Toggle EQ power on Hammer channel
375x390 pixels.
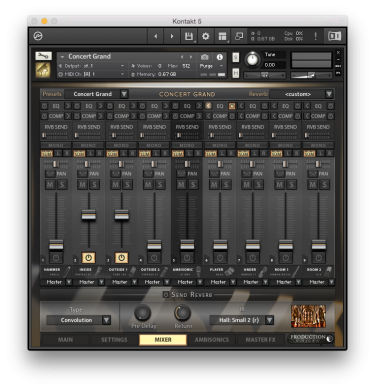click(x=44, y=106)
